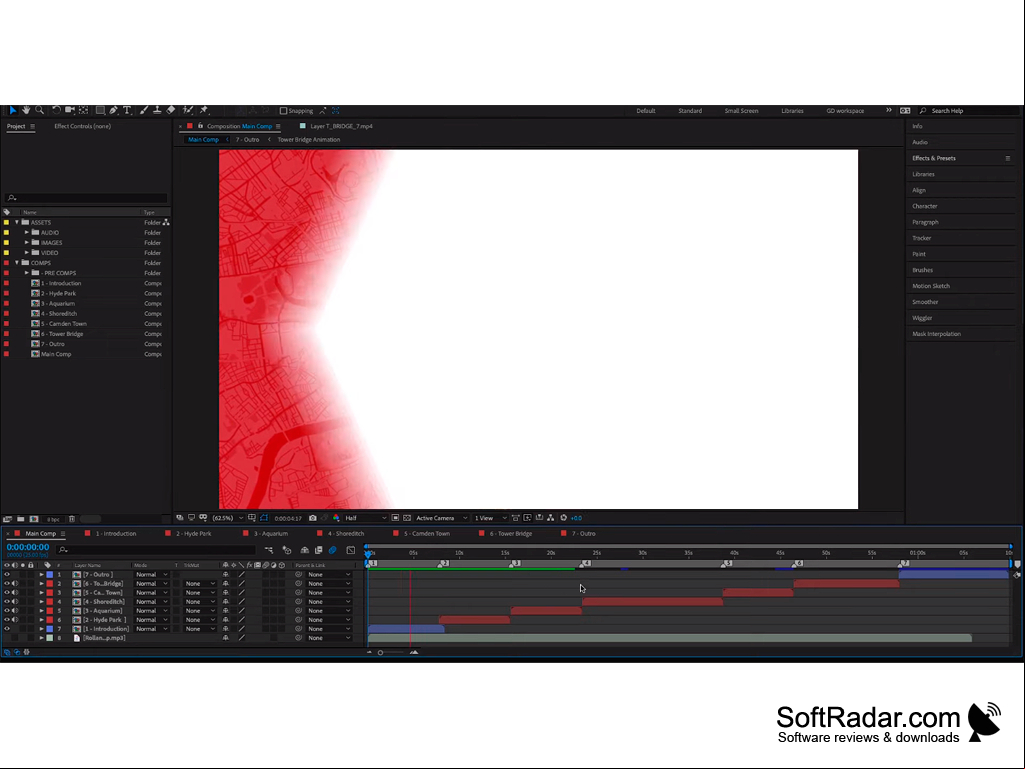
Task: Open Layer T_BRIDGE_7.mp4 viewer tab
Action: coord(341,126)
